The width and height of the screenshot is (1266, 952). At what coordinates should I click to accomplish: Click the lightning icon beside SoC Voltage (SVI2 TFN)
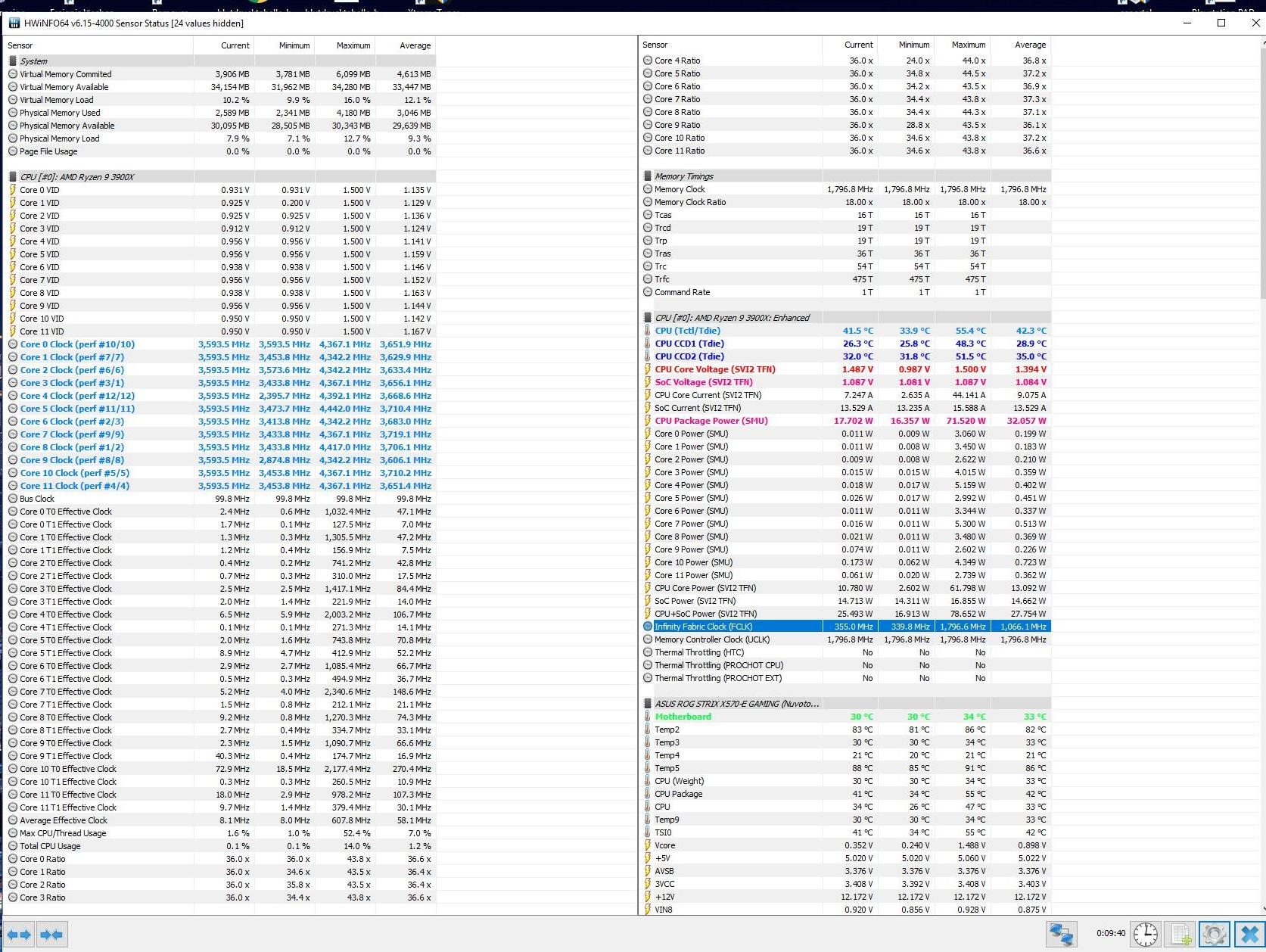point(648,382)
